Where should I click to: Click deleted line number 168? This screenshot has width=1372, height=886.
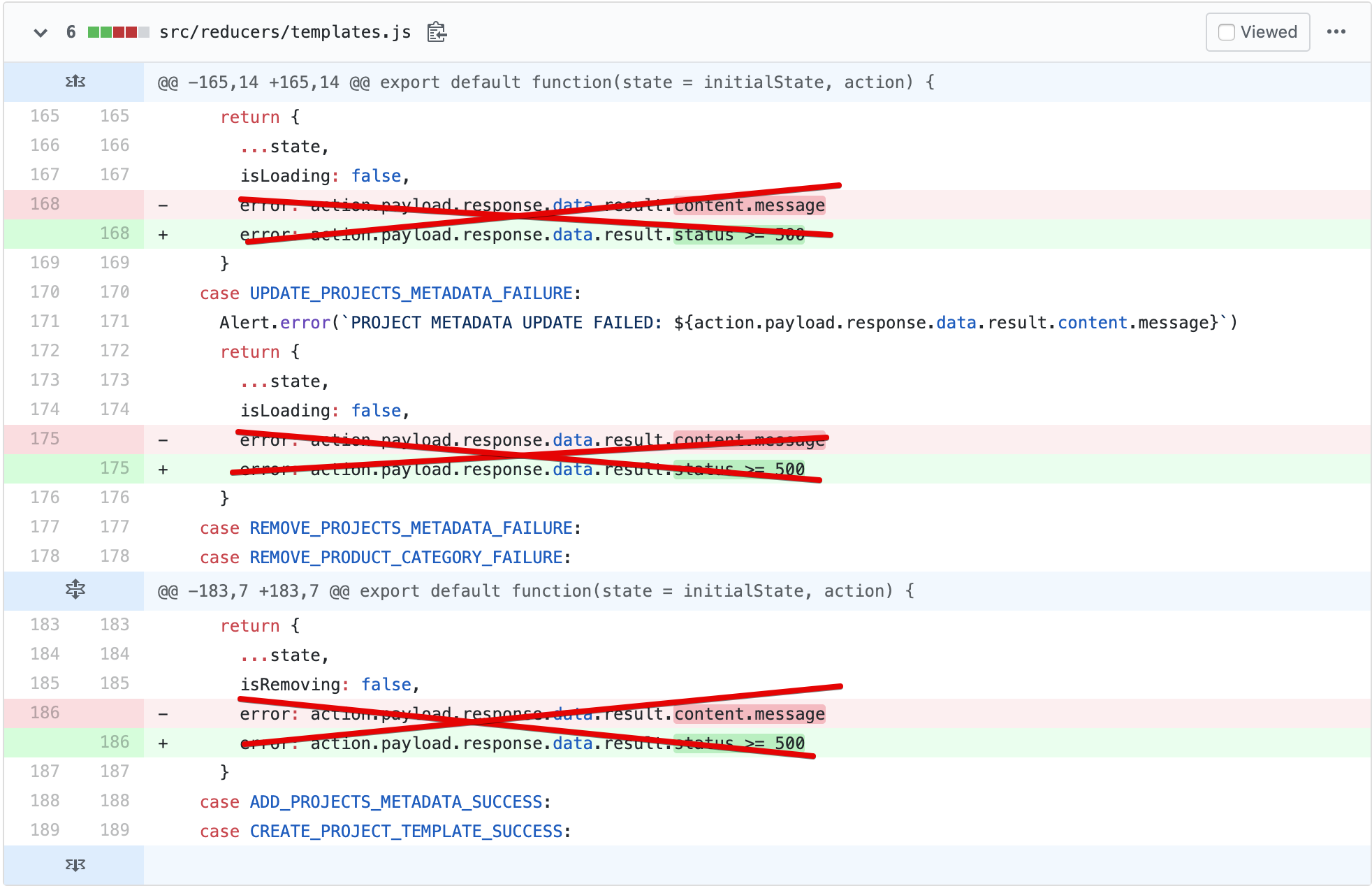45,204
